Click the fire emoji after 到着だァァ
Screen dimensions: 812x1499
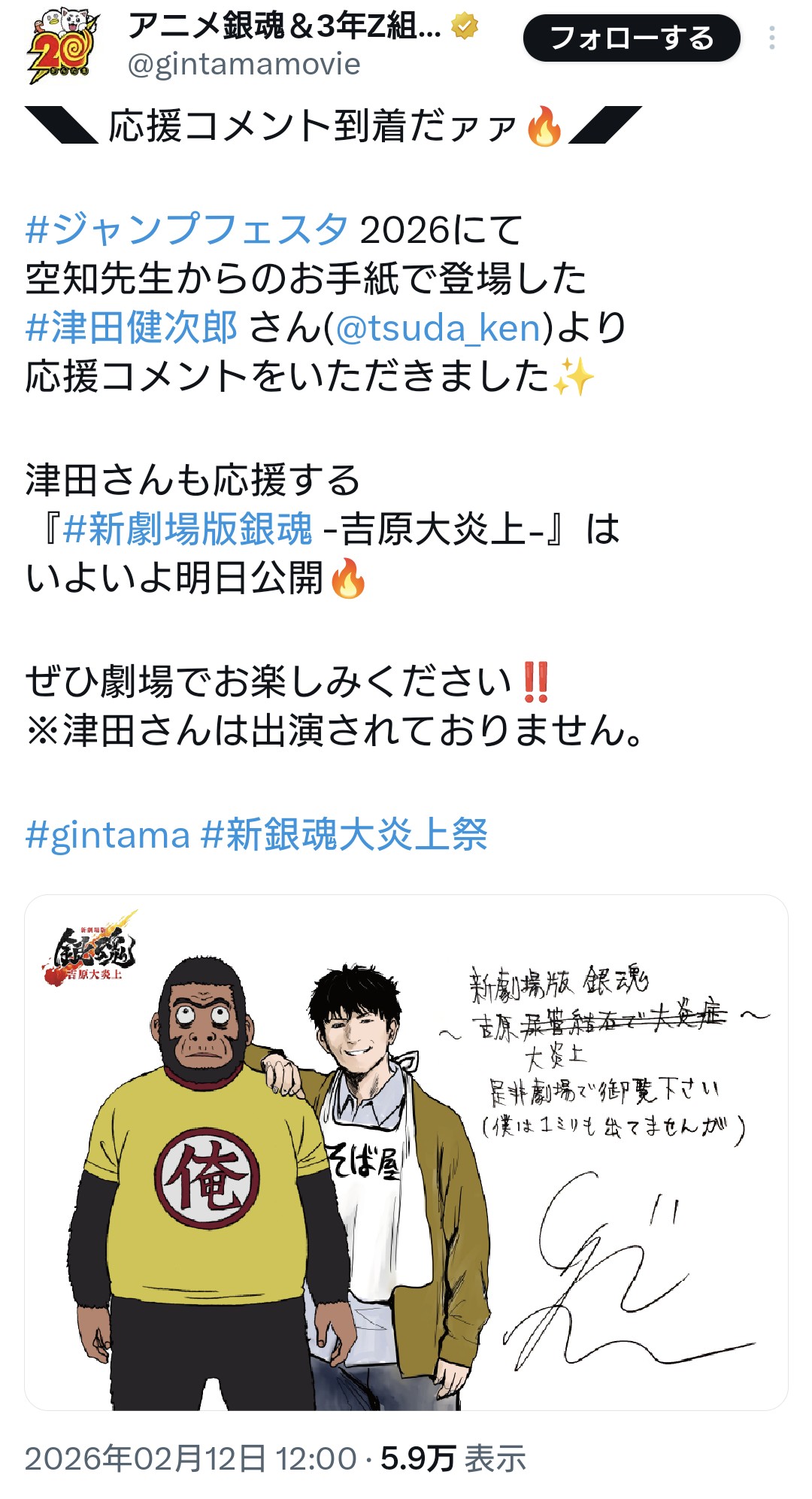pyautogui.click(x=544, y=126)
